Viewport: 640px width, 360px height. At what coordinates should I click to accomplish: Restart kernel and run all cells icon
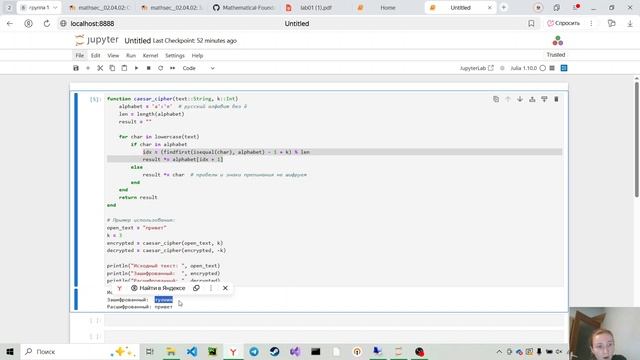coord(173,68)
